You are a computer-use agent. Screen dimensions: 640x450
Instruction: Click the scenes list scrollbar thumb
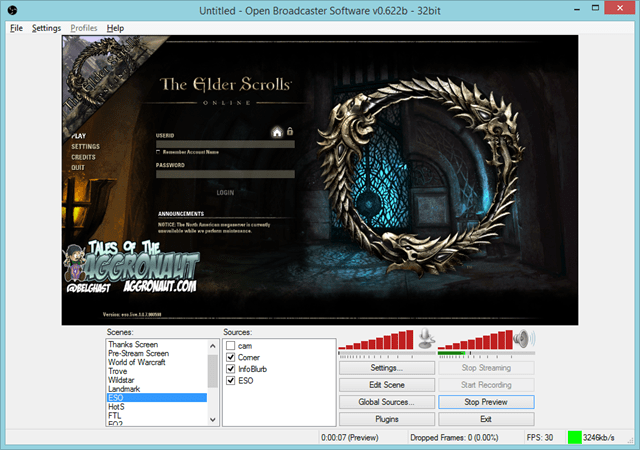(x=213, y=371)
